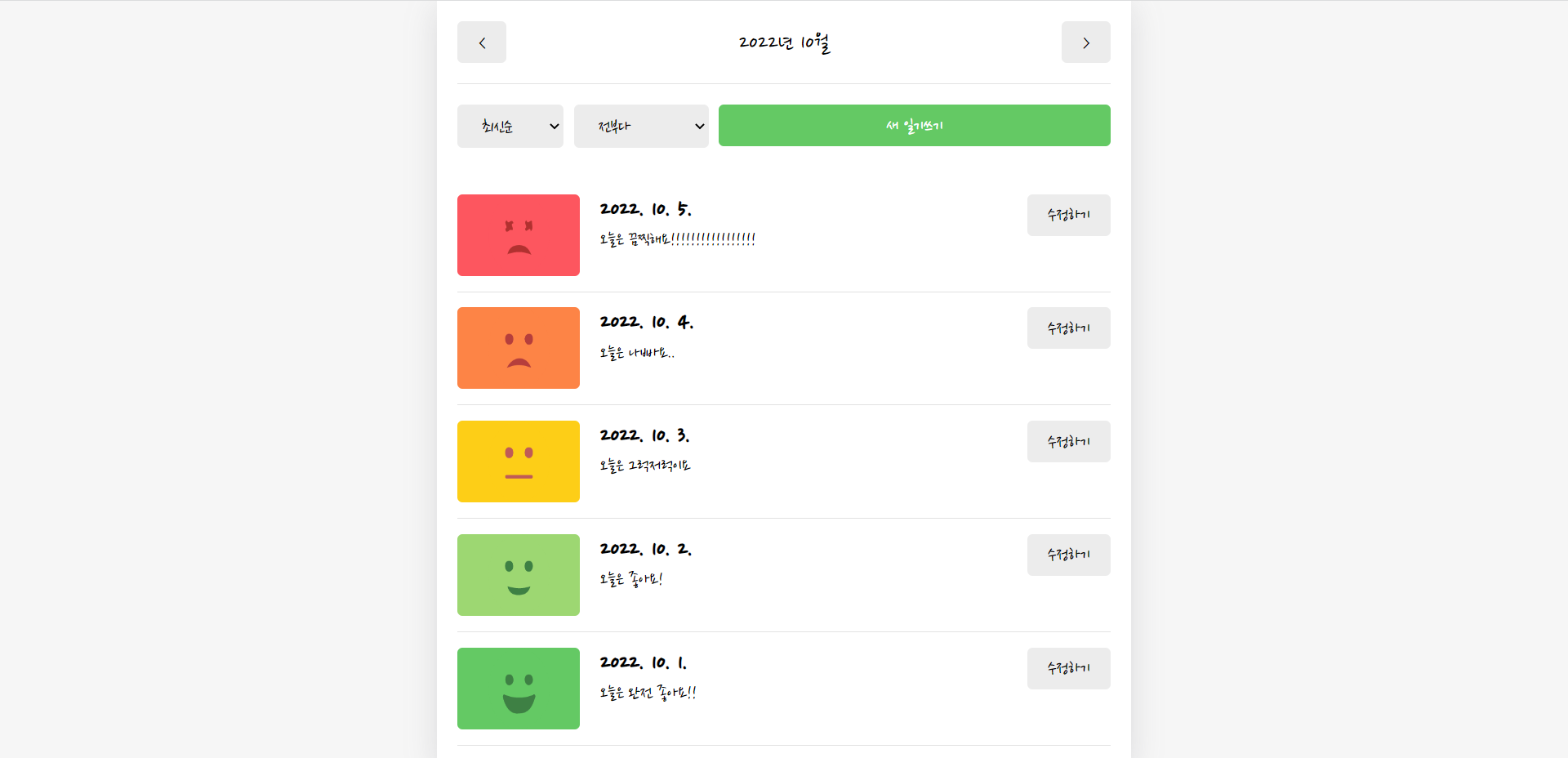This screenshot has height=758, width=1568.
Task: Open the diary entry dated 2022. 10. 4.
Action: coord(646,322)
